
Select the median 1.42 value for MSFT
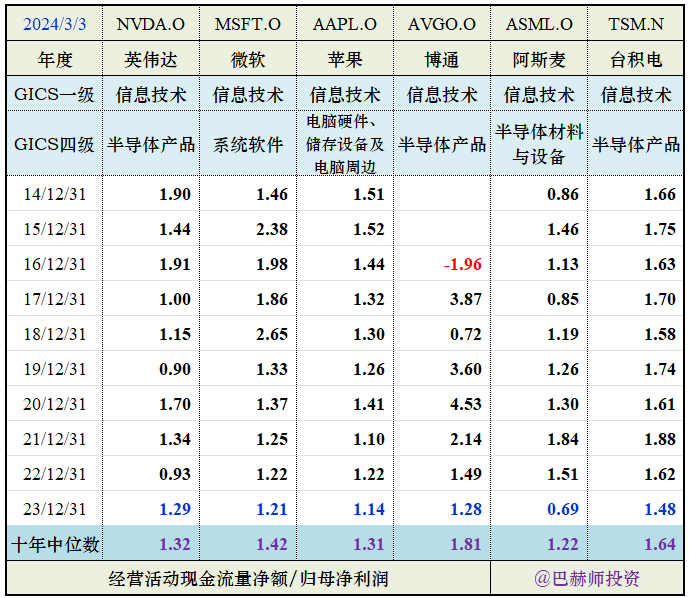[272, 544]
